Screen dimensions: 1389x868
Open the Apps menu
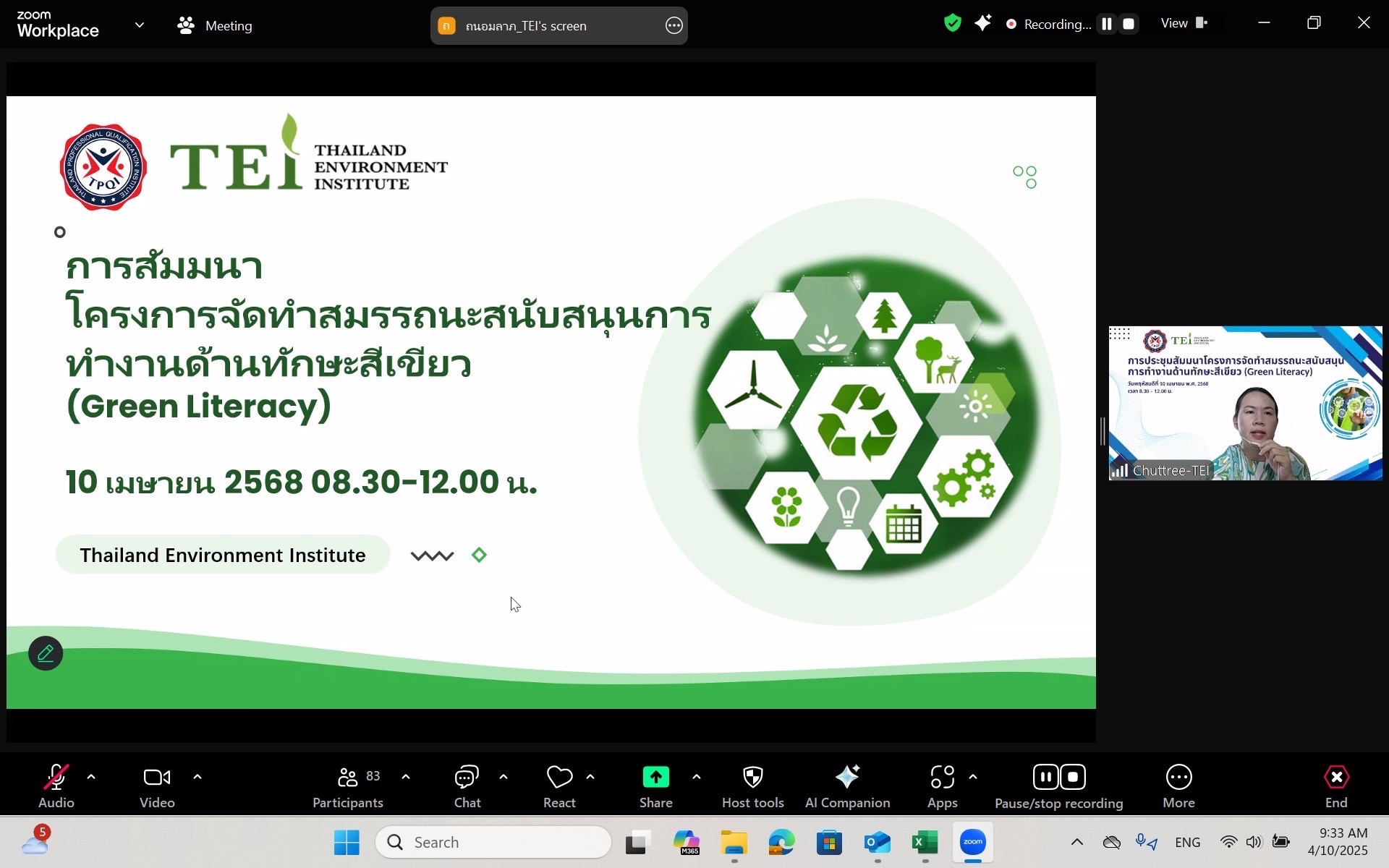[x=943, y=786]
